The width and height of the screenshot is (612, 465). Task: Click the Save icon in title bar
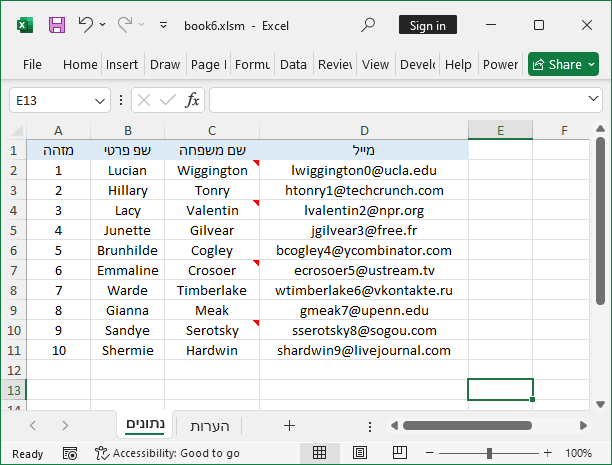click(x=57, y=25)
